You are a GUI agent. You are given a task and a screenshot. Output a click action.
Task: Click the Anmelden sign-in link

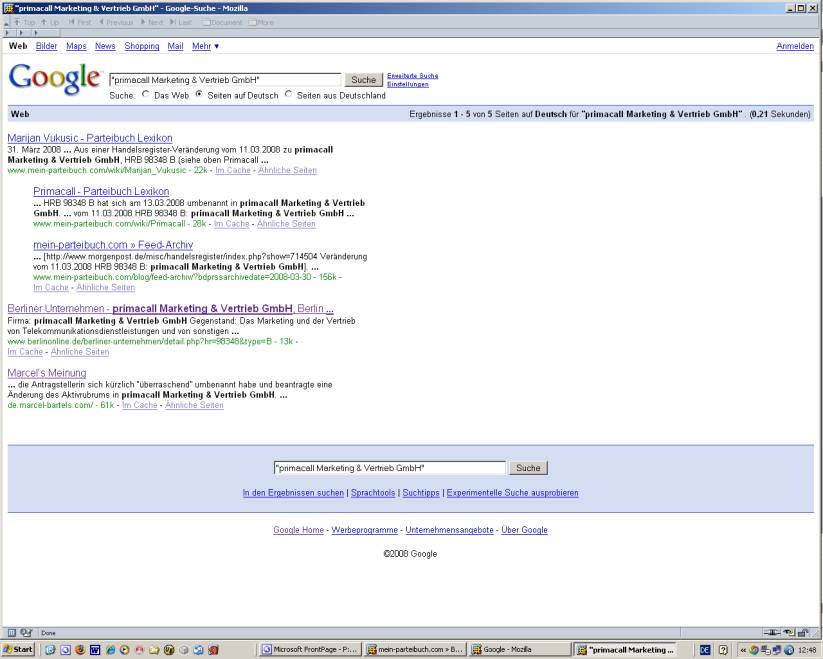(x=795, y=46)
